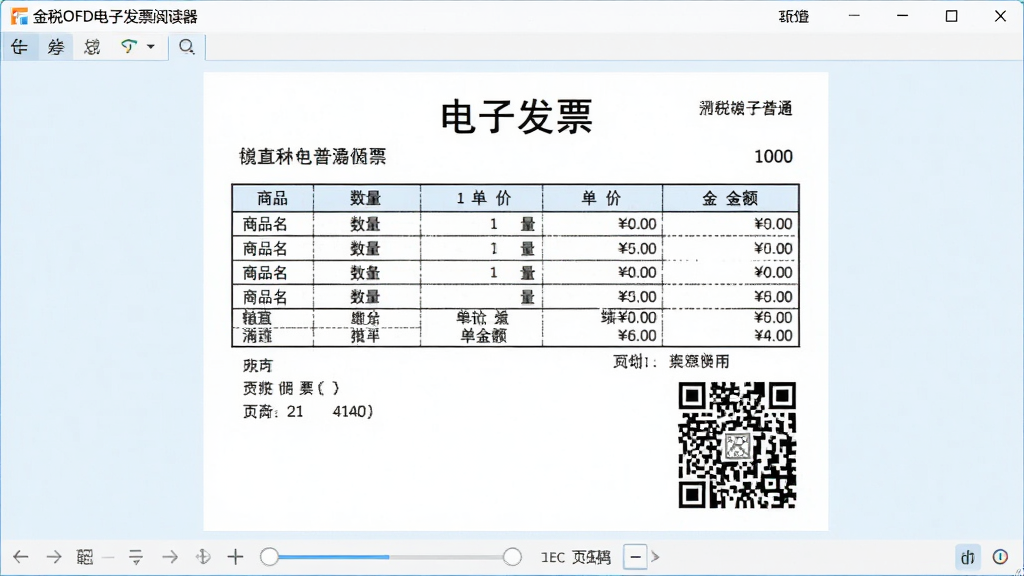Toggle the highlighted button beside the round status icon
1024x576 pixels.
967,556
